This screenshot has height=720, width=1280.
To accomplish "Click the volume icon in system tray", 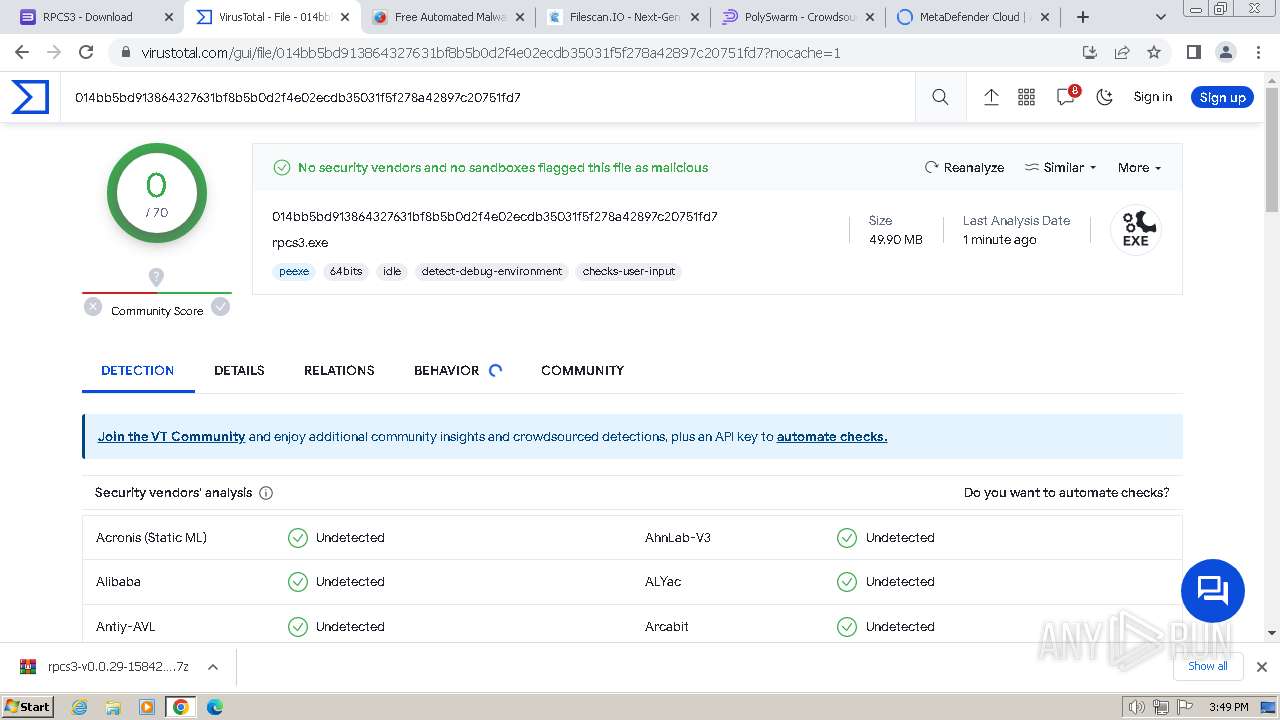I will pyautogui.click(x=1138, y=707).
